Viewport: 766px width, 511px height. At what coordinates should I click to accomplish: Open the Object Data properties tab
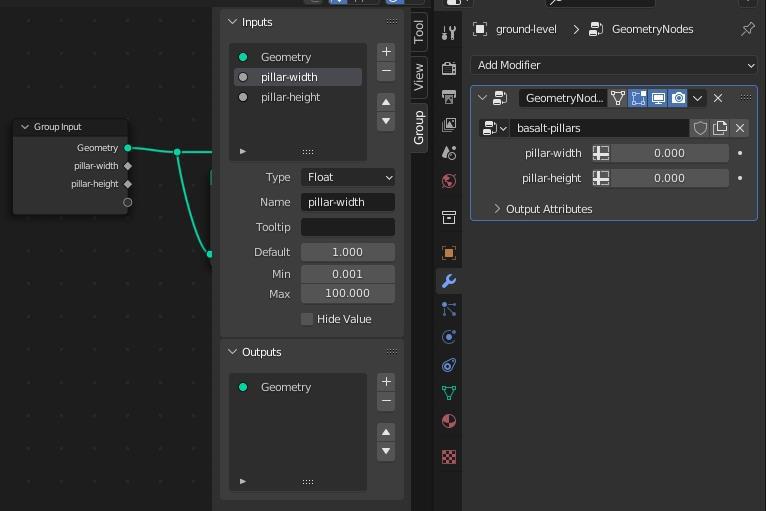pos(449,393)
